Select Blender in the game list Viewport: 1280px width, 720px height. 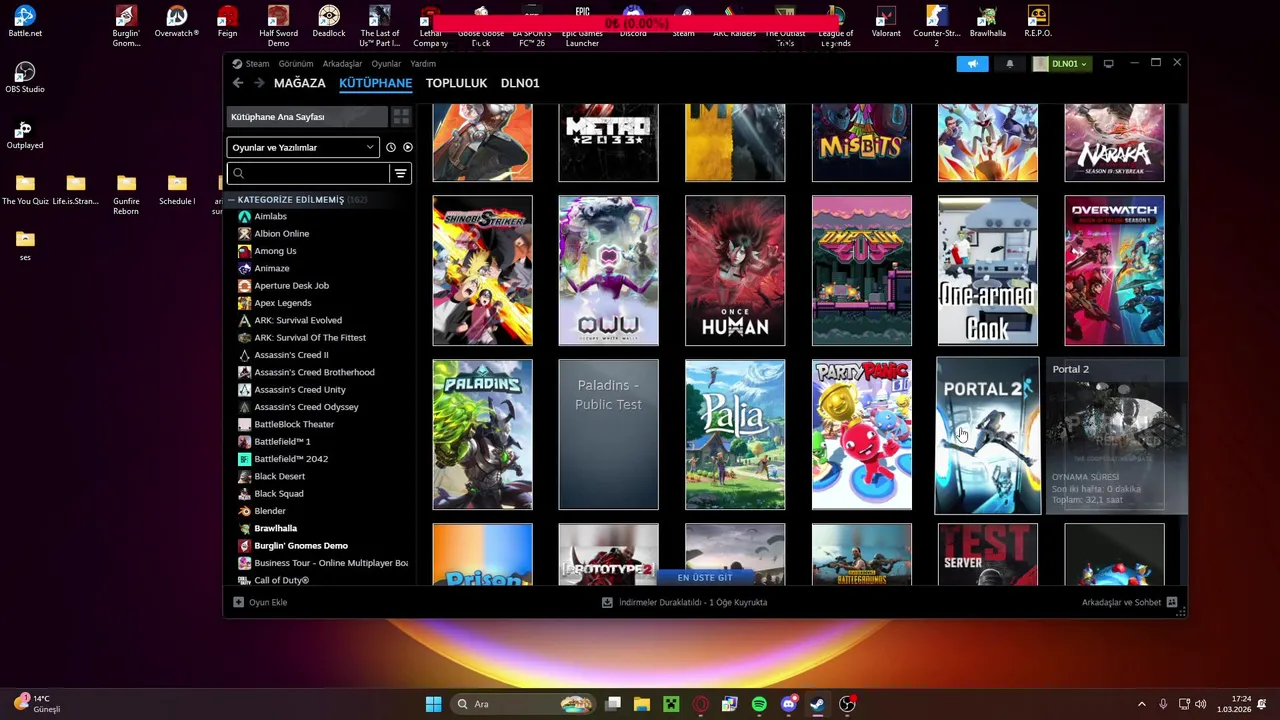pyautogui.click(x=270, y=511)
